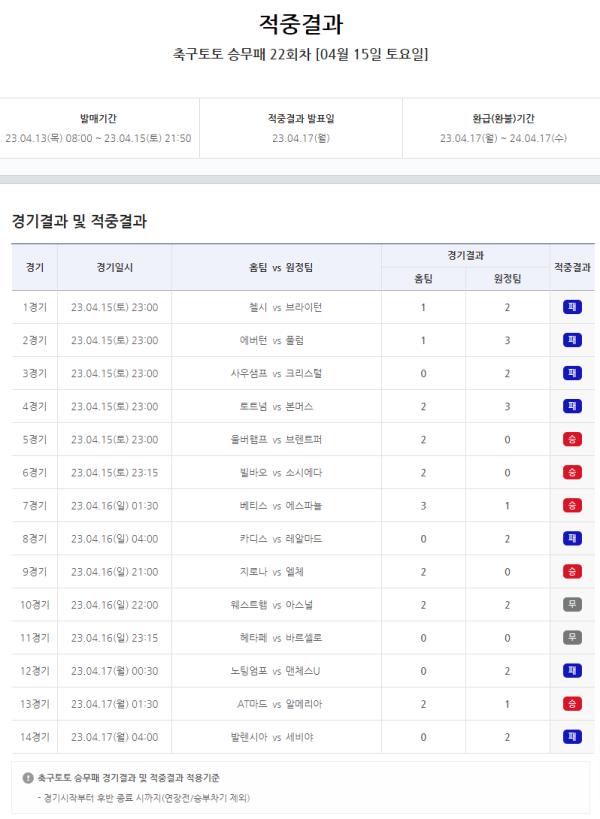Select the 첼시 vs 브라이턴 match

point(285,307)
